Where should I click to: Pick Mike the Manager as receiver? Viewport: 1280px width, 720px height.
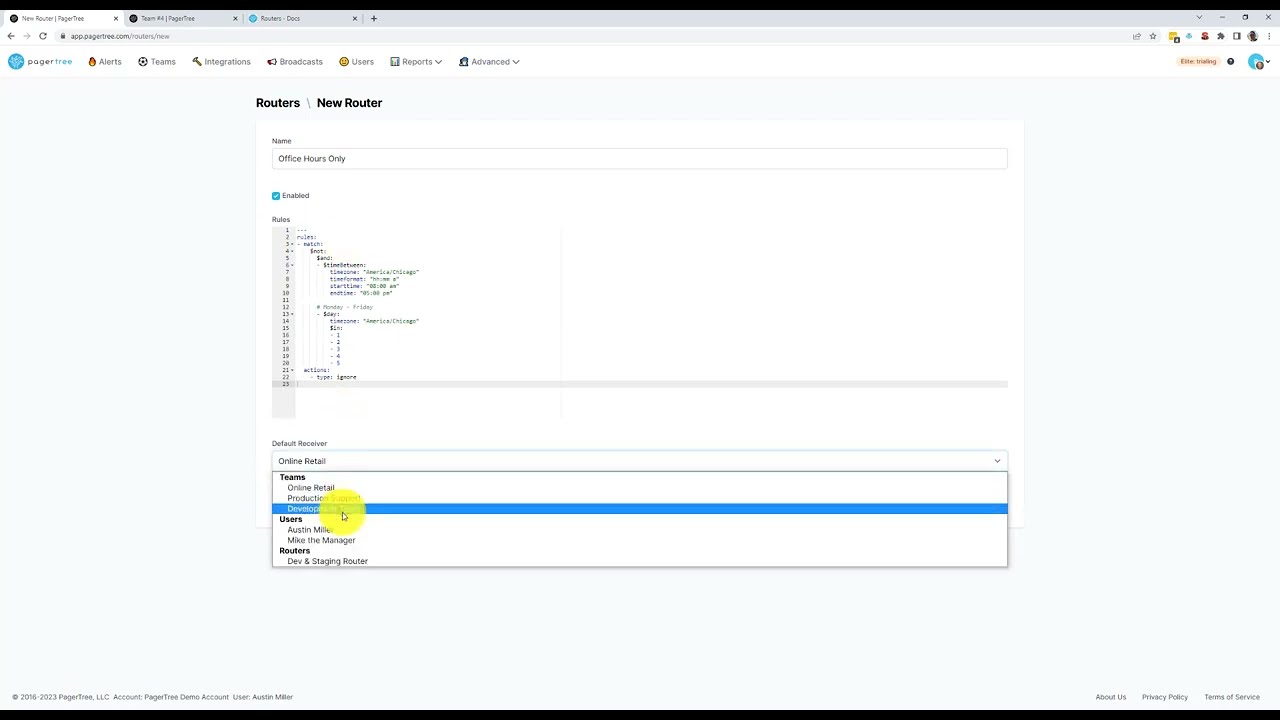tap(639, 540)
